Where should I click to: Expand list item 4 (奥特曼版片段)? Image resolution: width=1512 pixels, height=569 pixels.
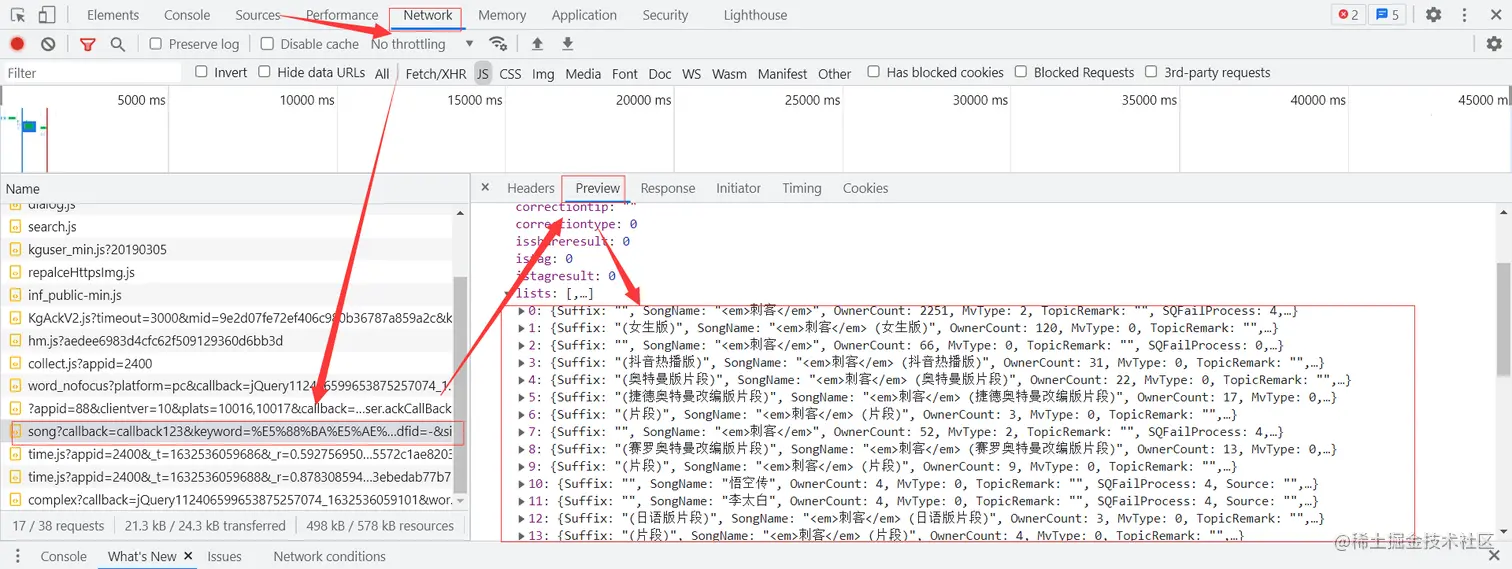coord(522,380)
